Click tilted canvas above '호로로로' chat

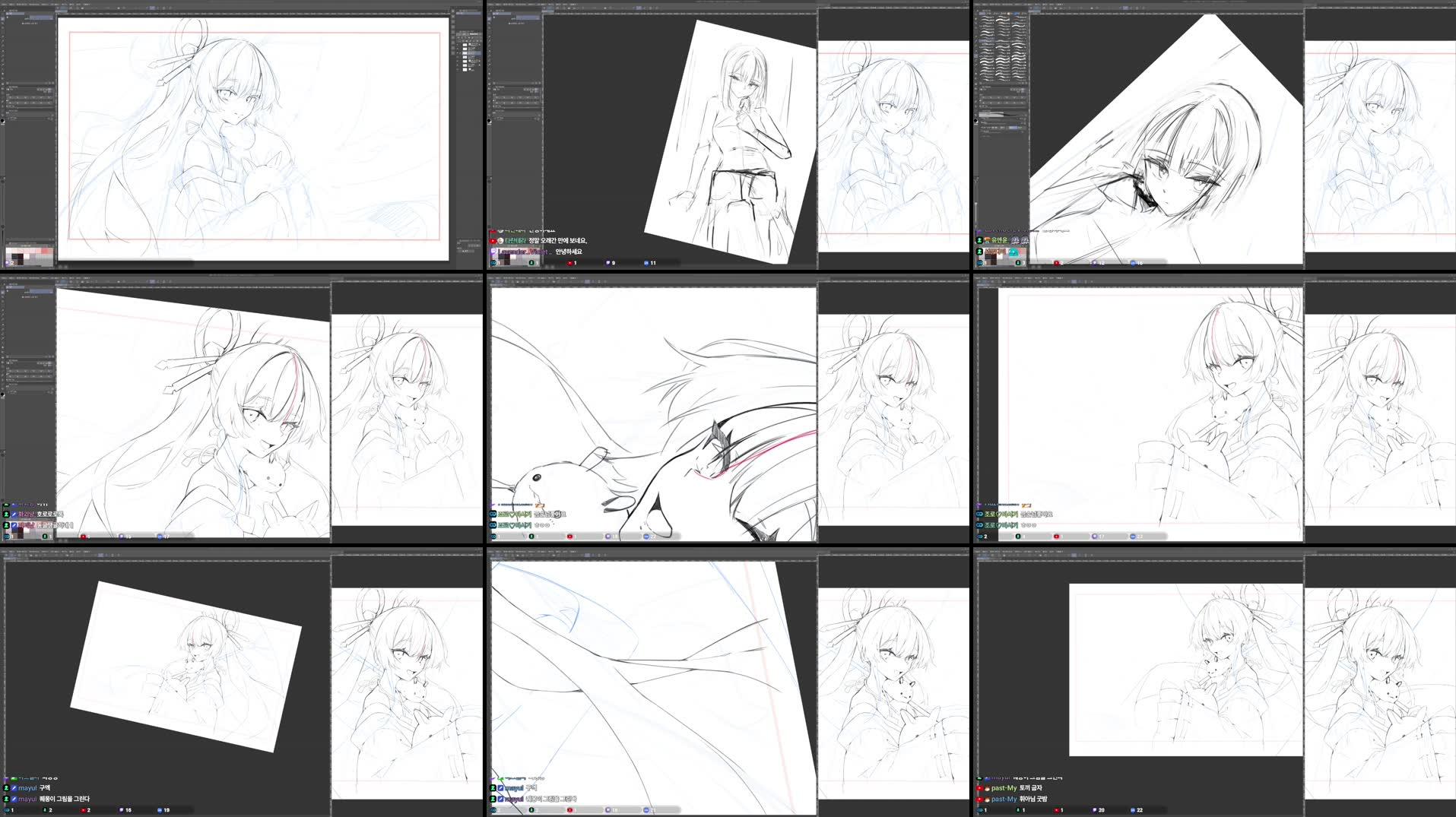[193, 413]
